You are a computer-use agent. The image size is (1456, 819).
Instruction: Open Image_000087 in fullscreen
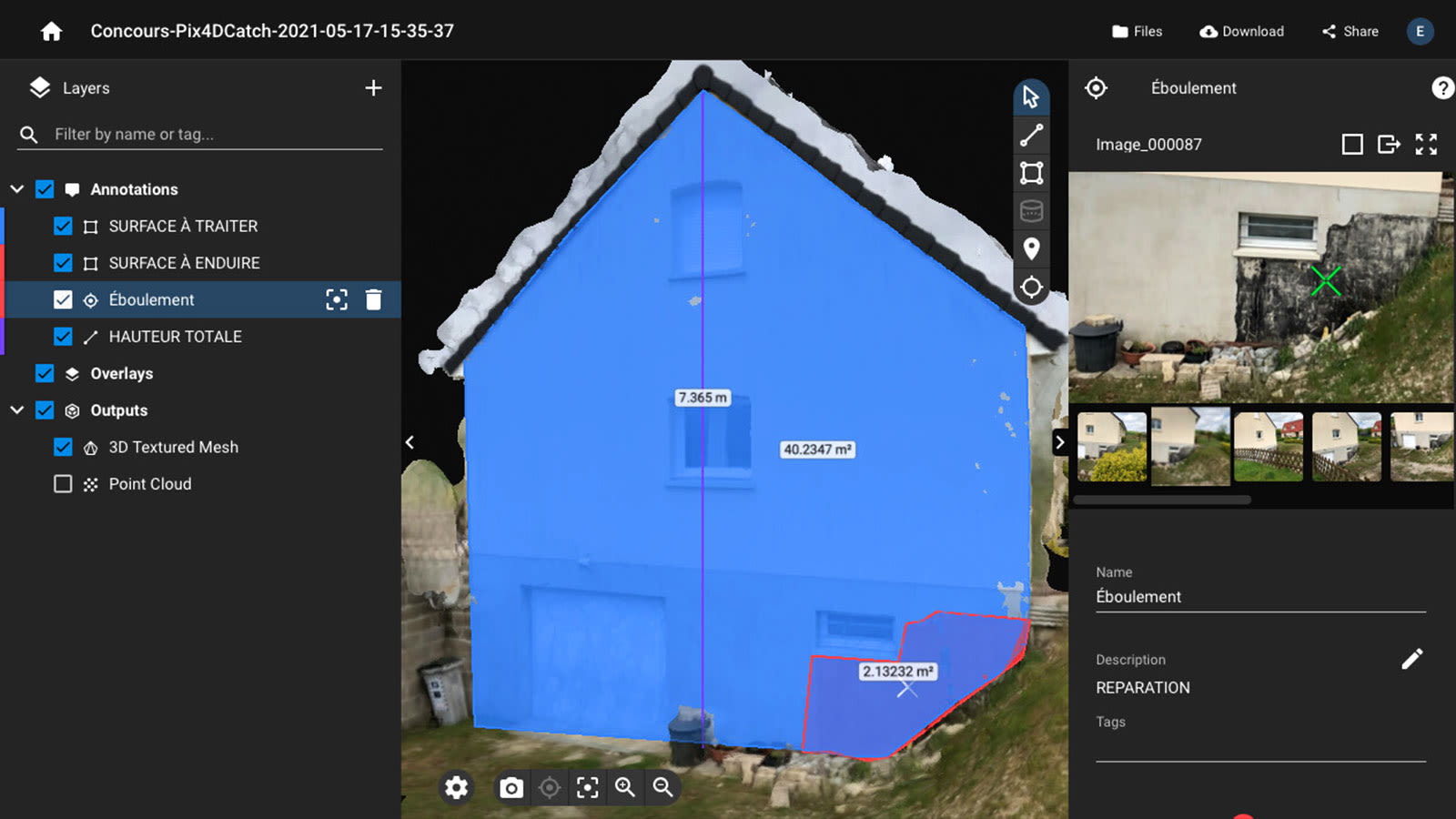point(1427,144)
